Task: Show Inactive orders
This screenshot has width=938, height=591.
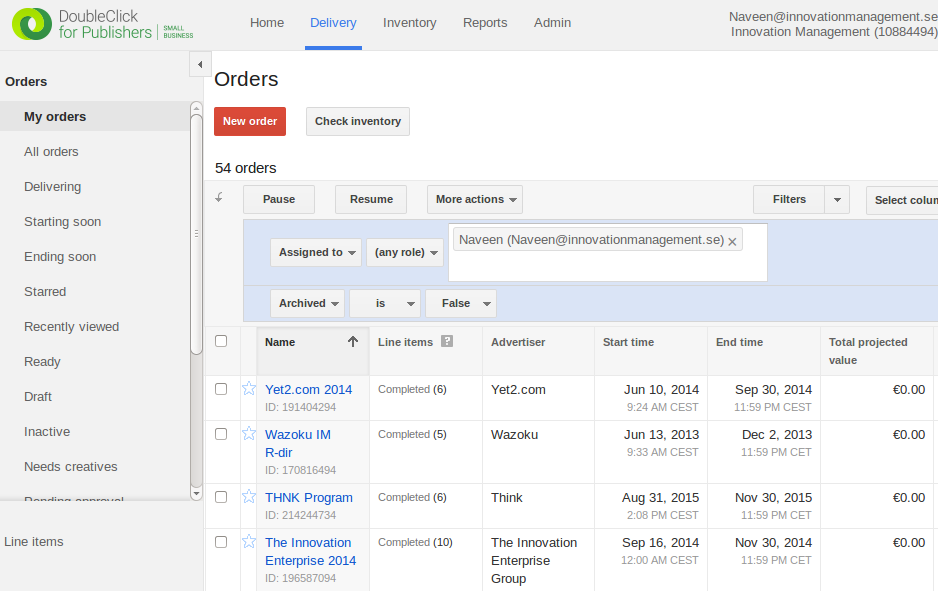Action: coord(47,432)
